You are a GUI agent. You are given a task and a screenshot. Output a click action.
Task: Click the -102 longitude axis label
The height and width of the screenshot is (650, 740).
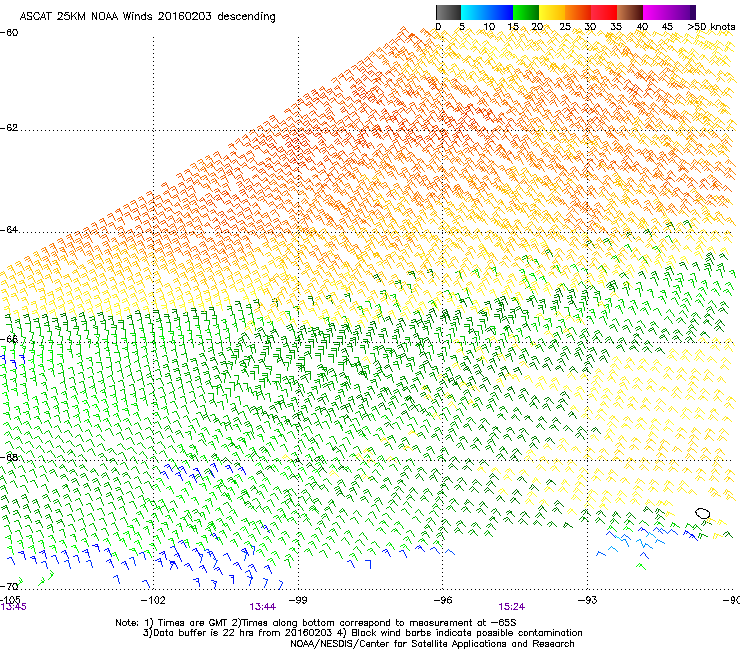[153, 600]
